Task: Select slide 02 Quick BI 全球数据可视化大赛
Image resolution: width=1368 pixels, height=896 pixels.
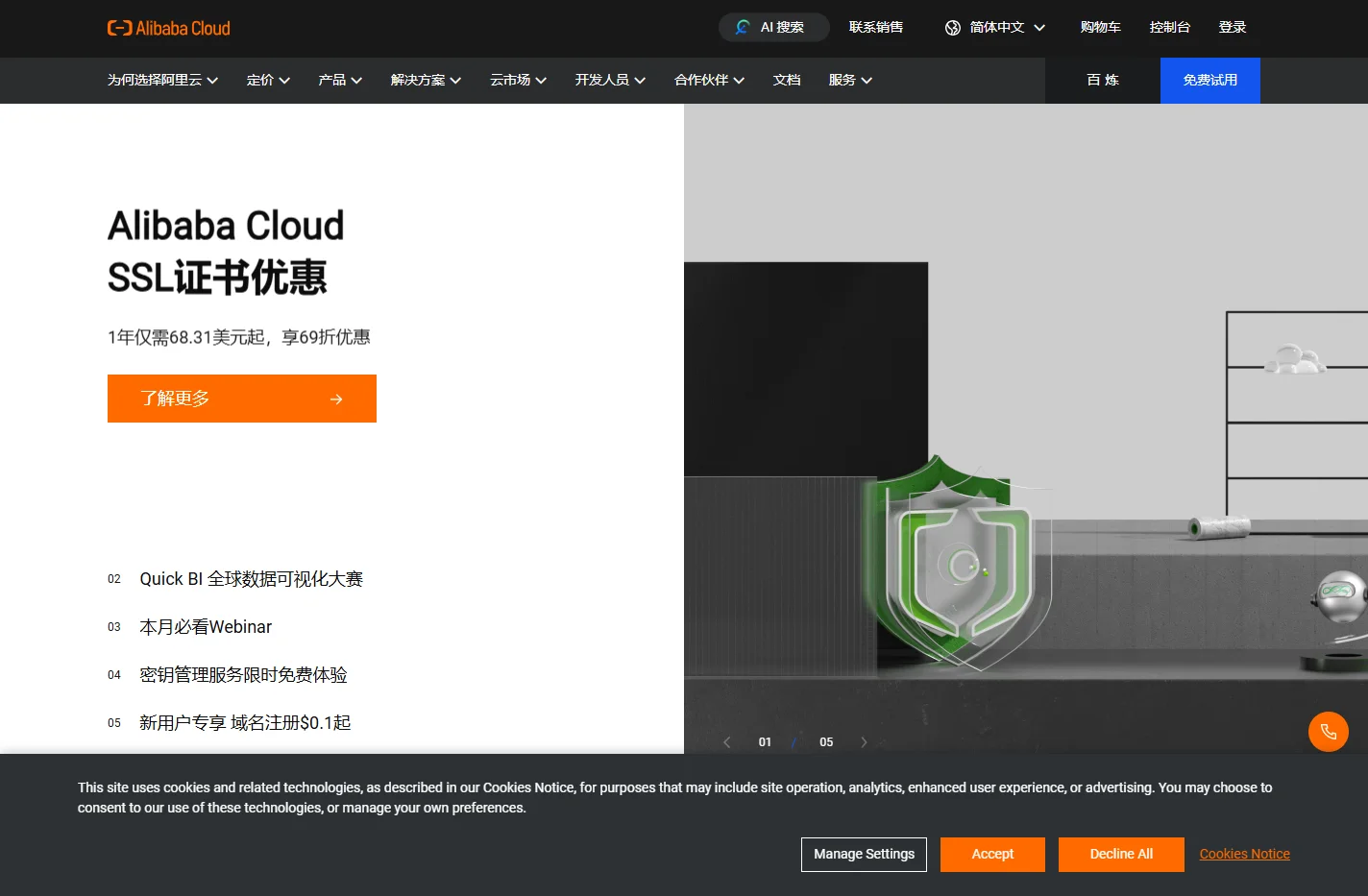Action: point(235,579)
